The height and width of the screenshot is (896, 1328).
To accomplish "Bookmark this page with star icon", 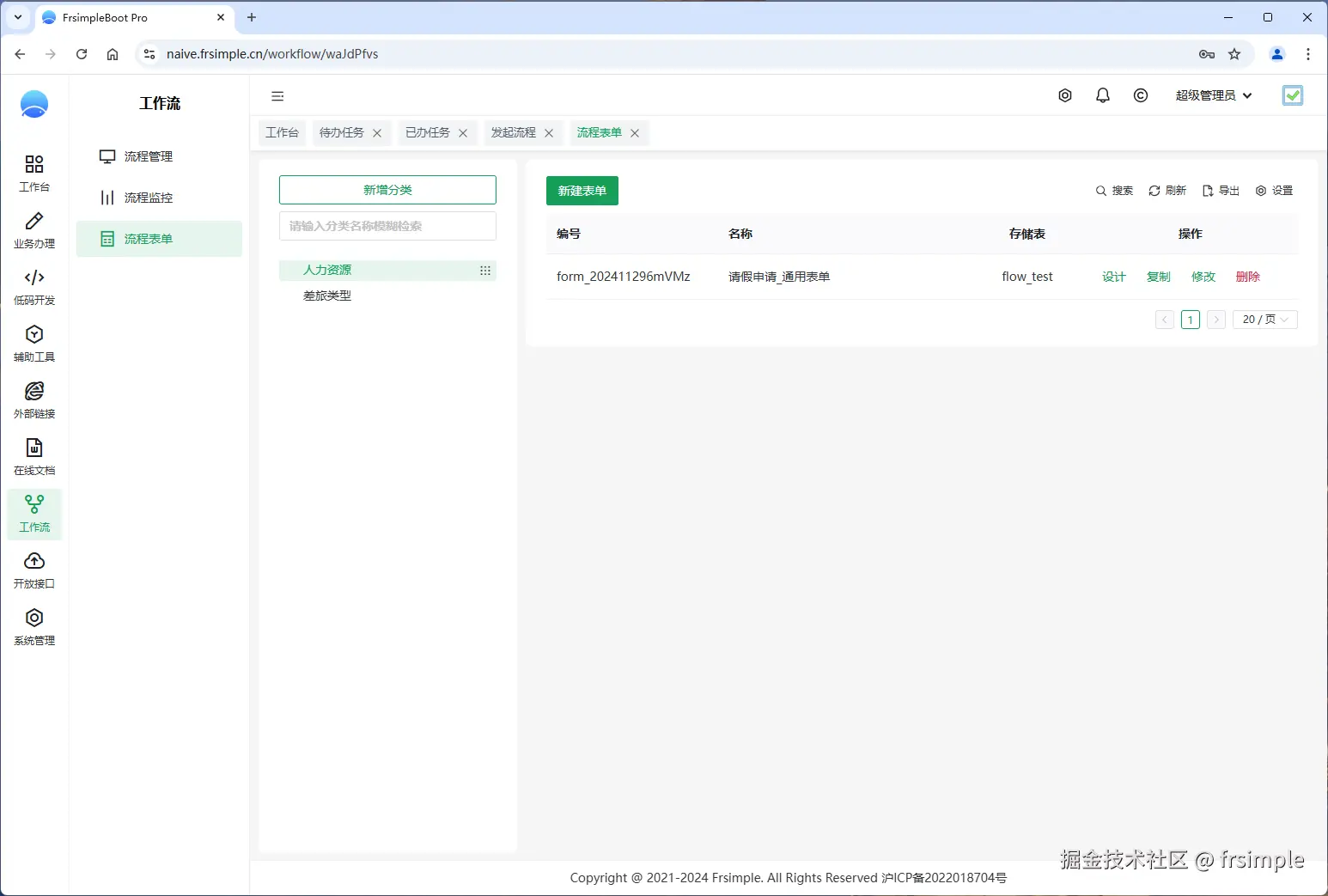I will pyautogui.click(x=1234, y=54).
